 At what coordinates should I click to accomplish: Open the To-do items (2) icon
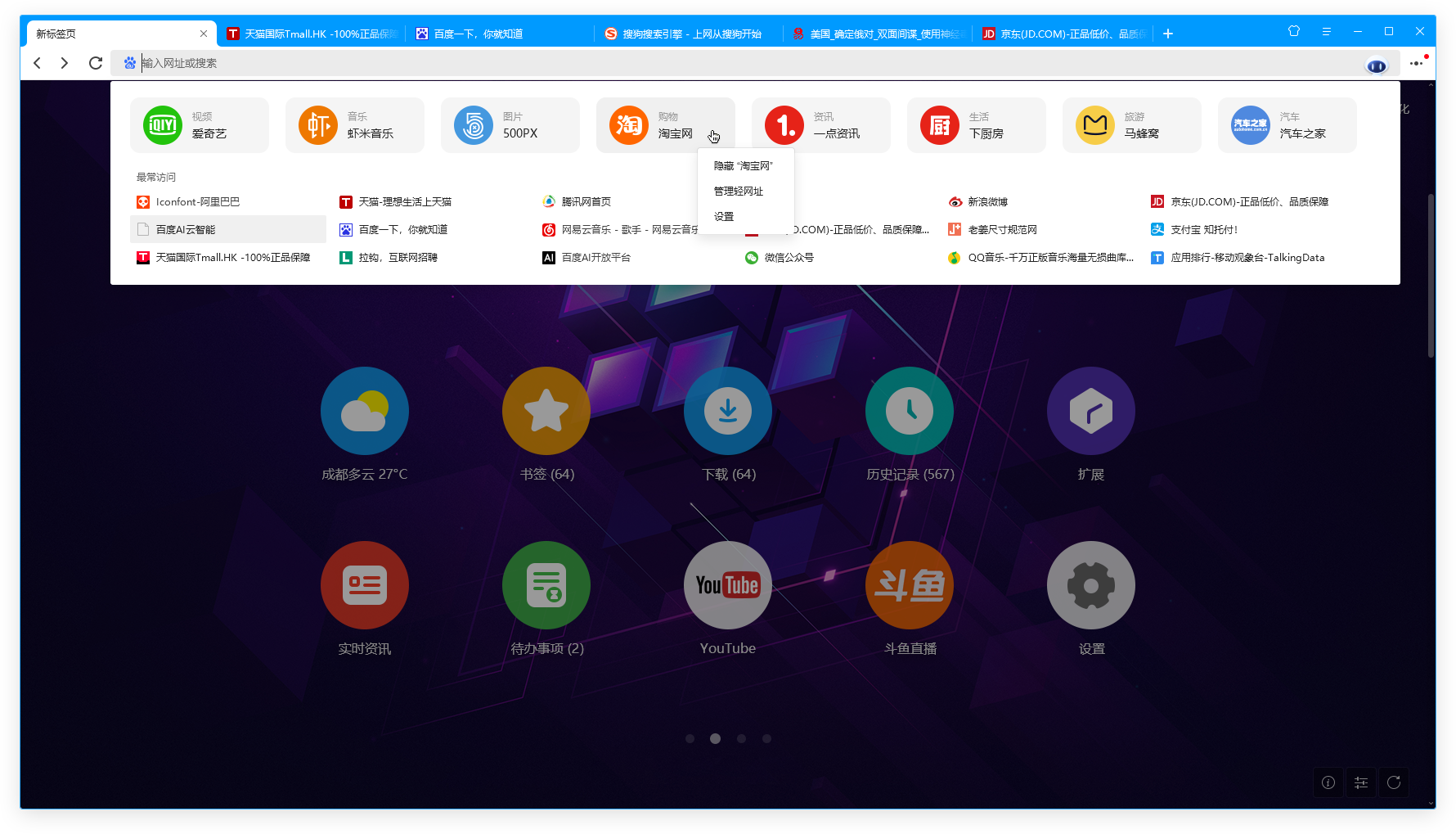click(x=546, y=585)
